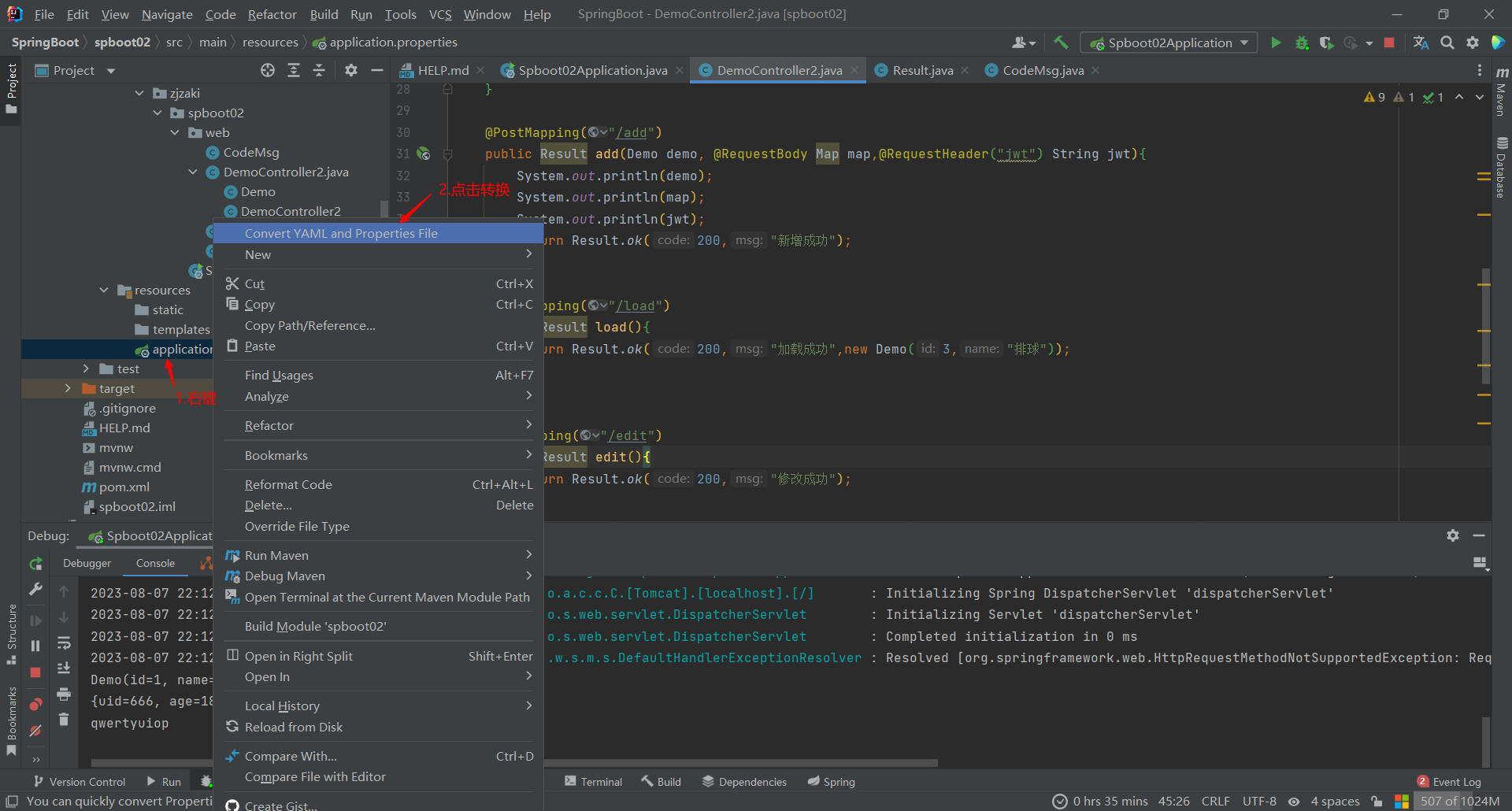Viewport: 1512px width, 811px height.
Task: Collapse DemoController2.java tree node
Action: (193, 172)
